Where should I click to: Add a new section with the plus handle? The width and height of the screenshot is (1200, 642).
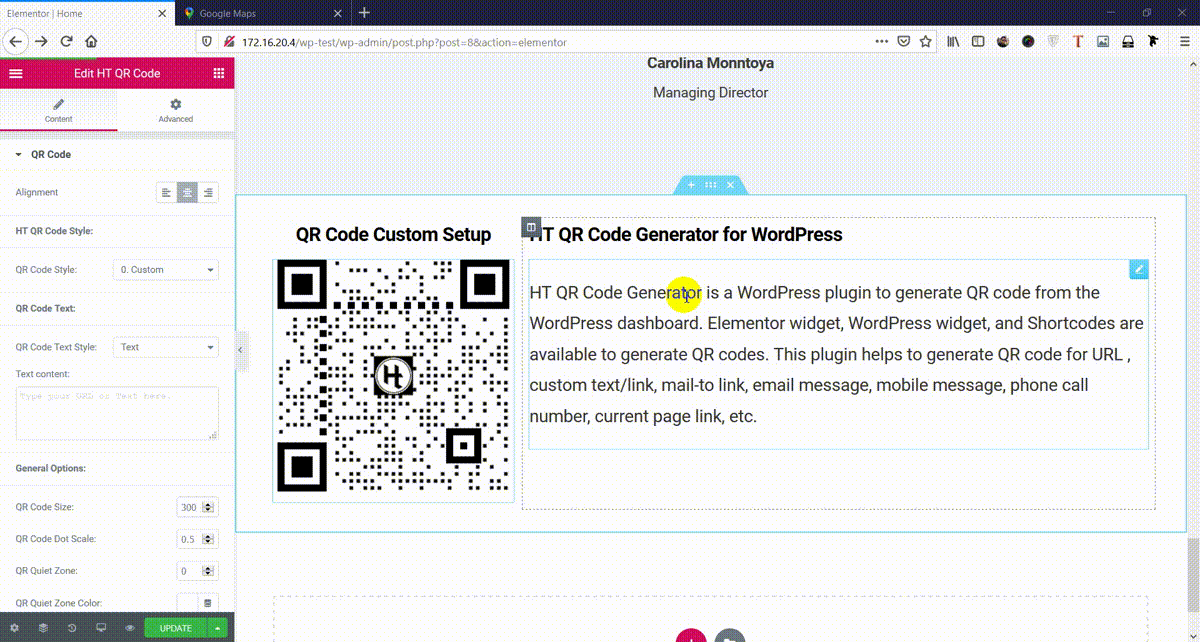click(691, 185)
